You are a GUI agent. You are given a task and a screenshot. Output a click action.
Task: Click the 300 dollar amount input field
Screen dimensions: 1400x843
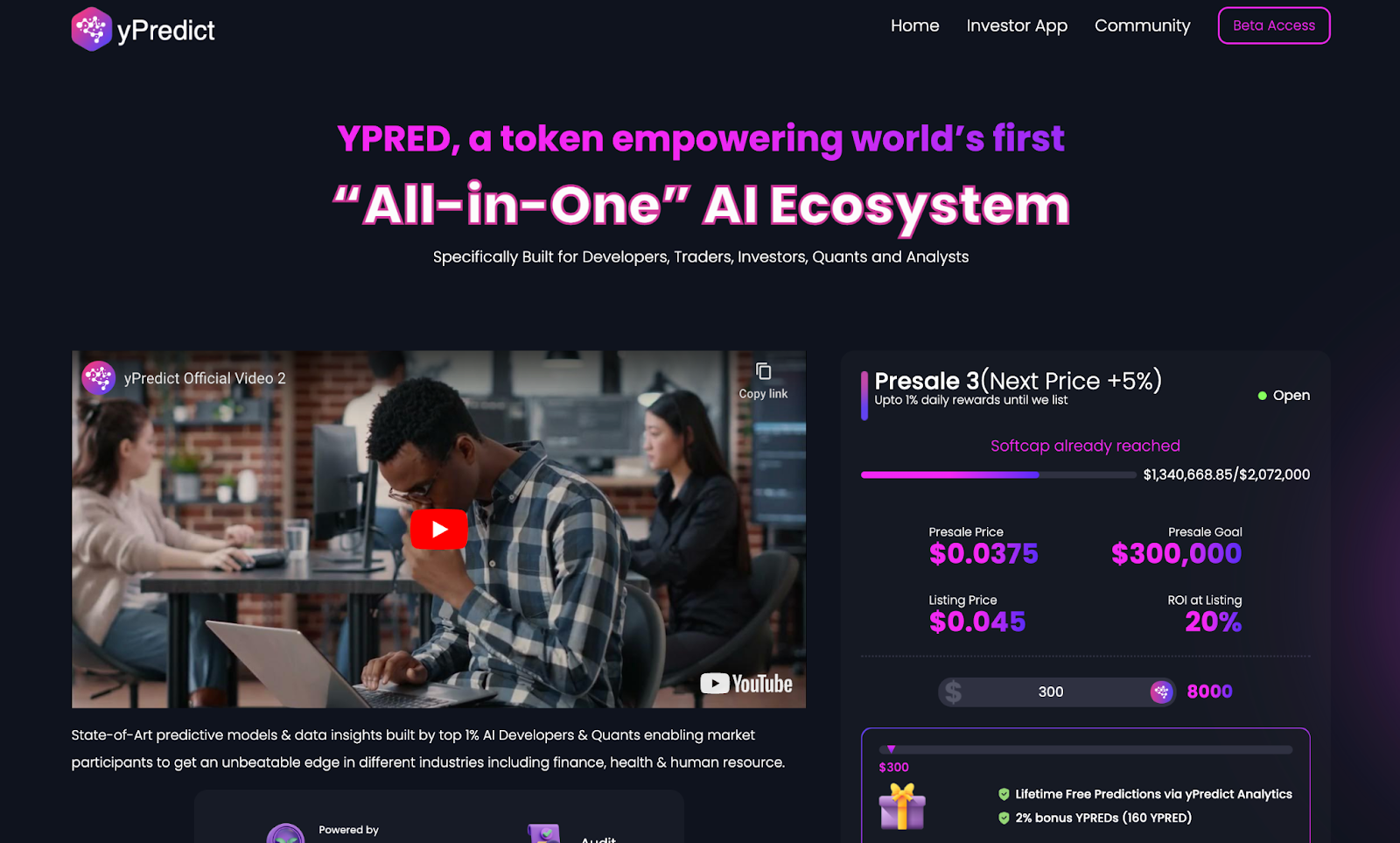1051,692
